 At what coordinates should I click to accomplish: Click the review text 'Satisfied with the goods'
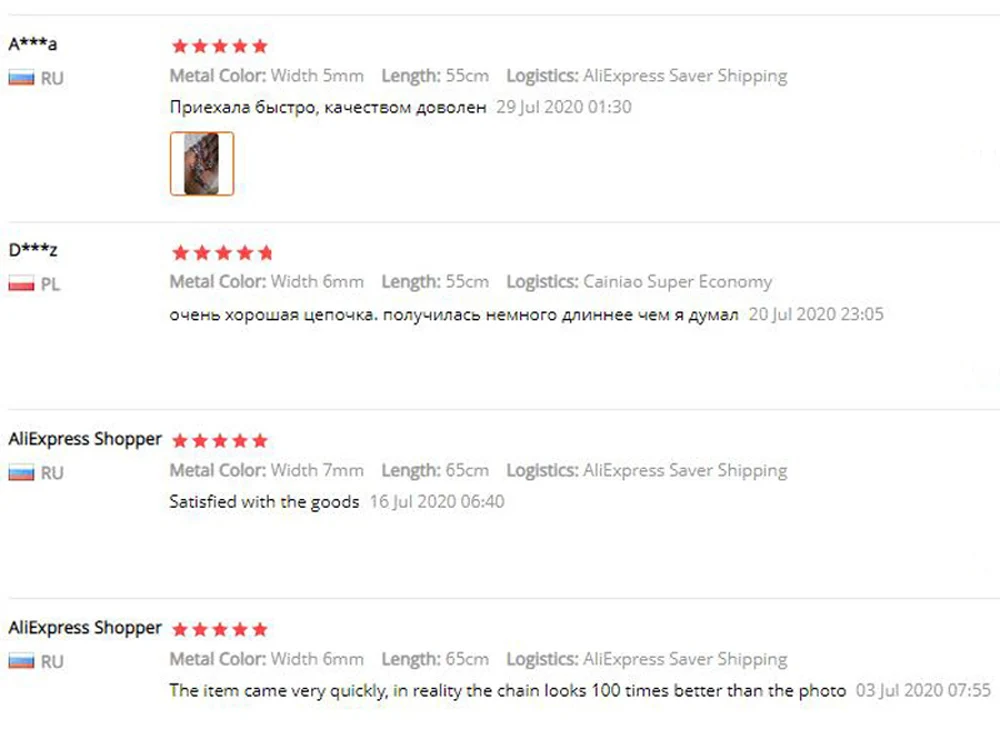pyautogui.click(x=264, y=502)
